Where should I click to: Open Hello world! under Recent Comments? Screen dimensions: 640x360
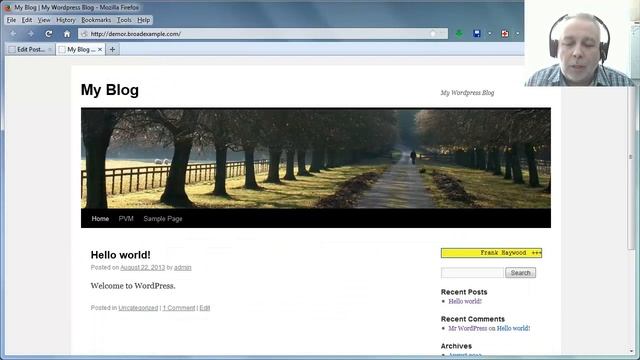[x=513, y=328]
